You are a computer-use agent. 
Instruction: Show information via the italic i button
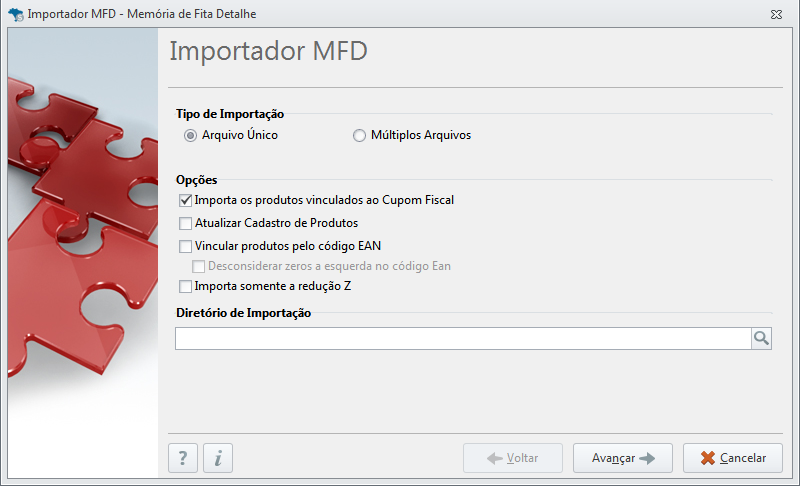coord(218,458)
